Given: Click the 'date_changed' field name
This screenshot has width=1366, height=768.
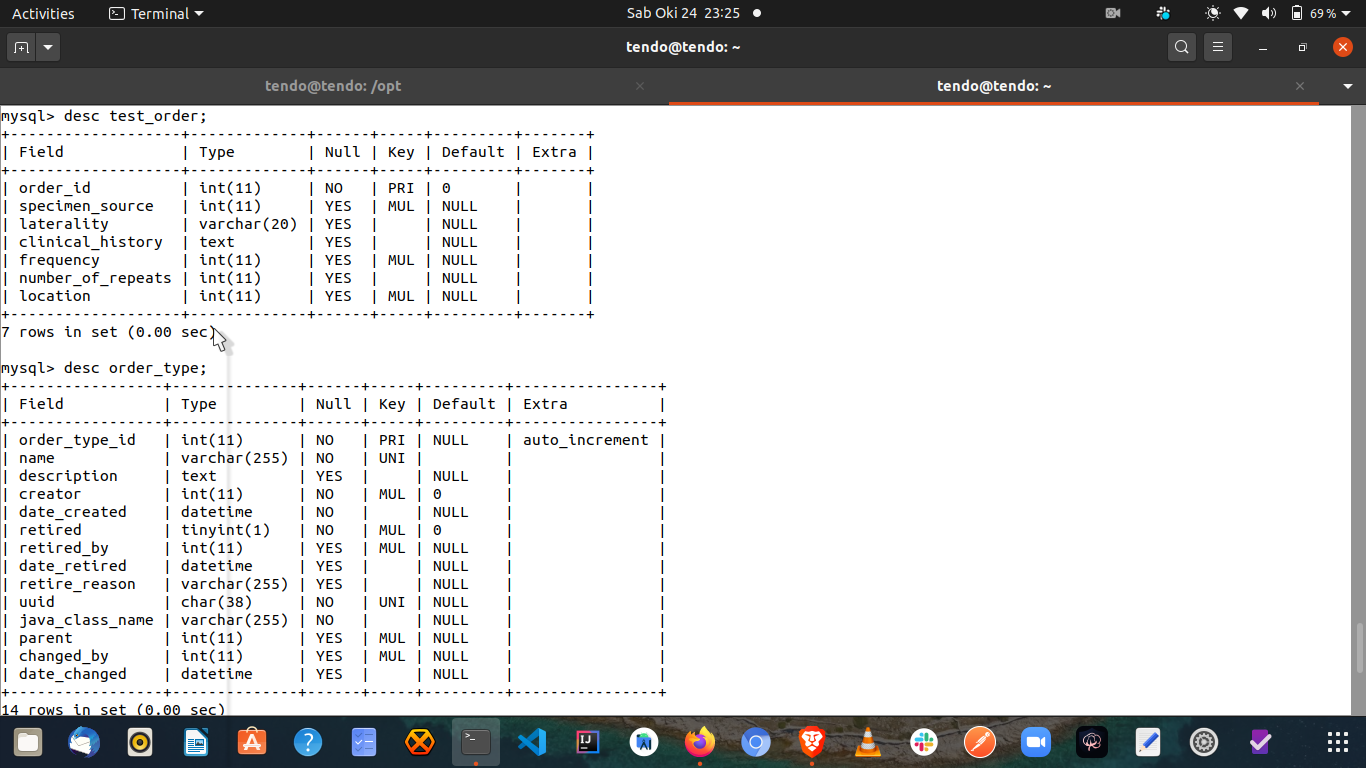Looking at the screenshot, I should pyautogui.click(x=73, y=674).
